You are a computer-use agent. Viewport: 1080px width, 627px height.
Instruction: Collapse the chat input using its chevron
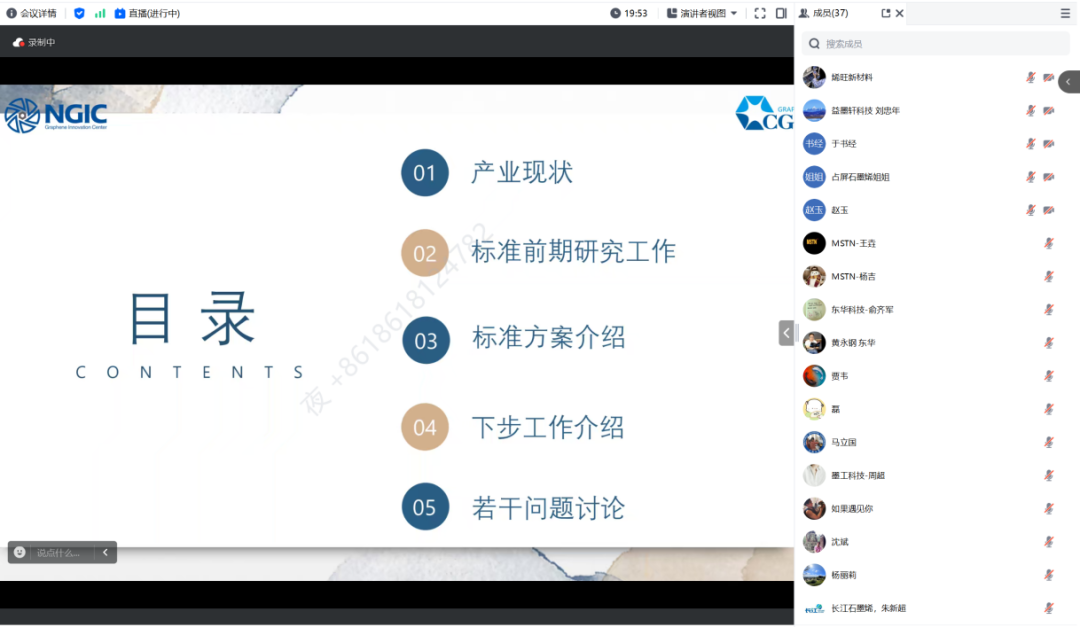(x=106, y=551)
